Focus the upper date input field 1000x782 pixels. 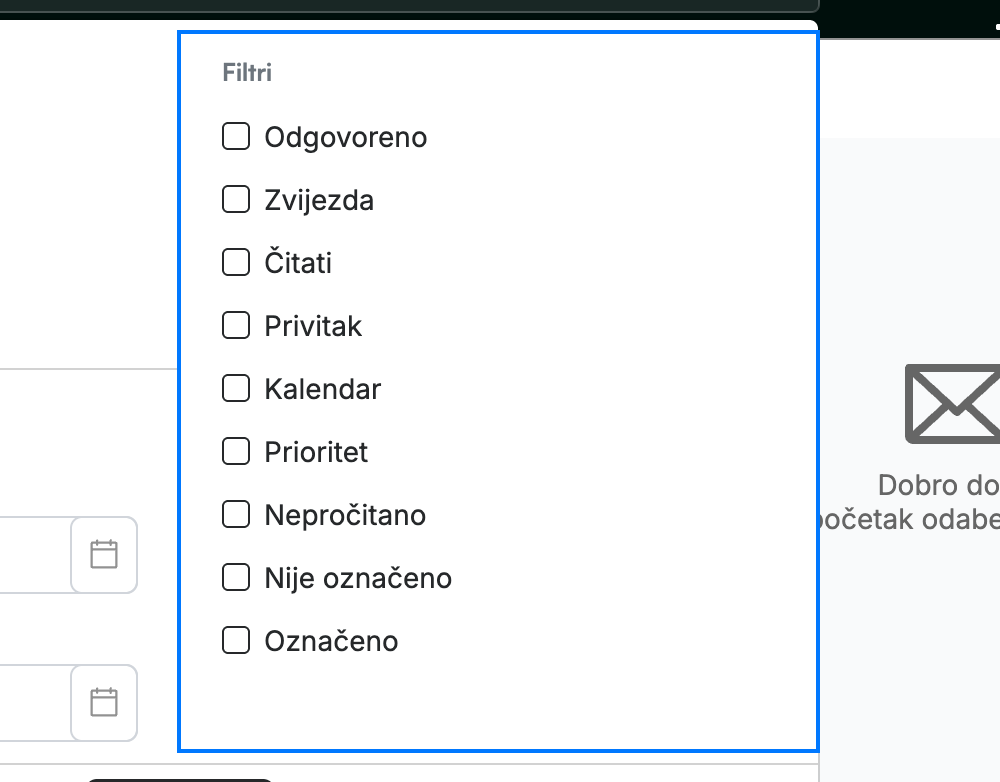(35, 554)
